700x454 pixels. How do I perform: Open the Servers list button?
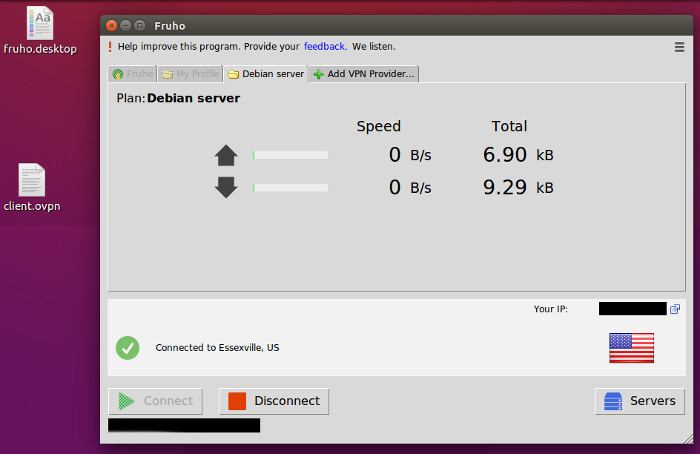[639, 401]
